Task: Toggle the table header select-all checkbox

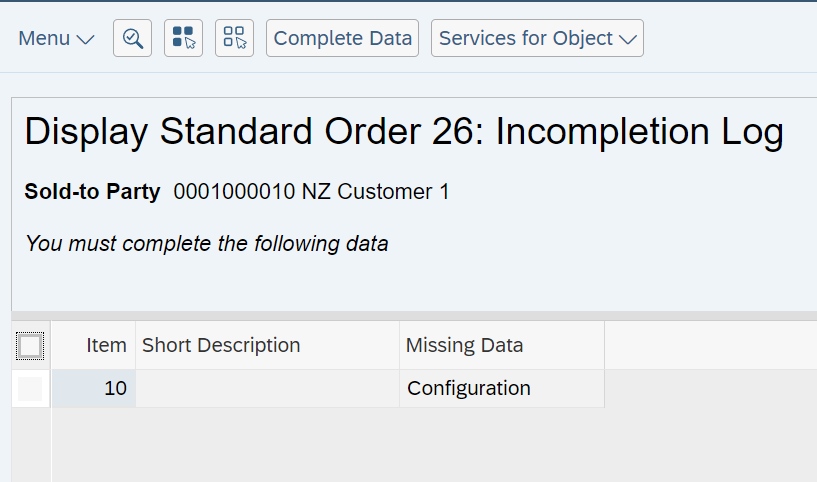Action: coord(30,346)
